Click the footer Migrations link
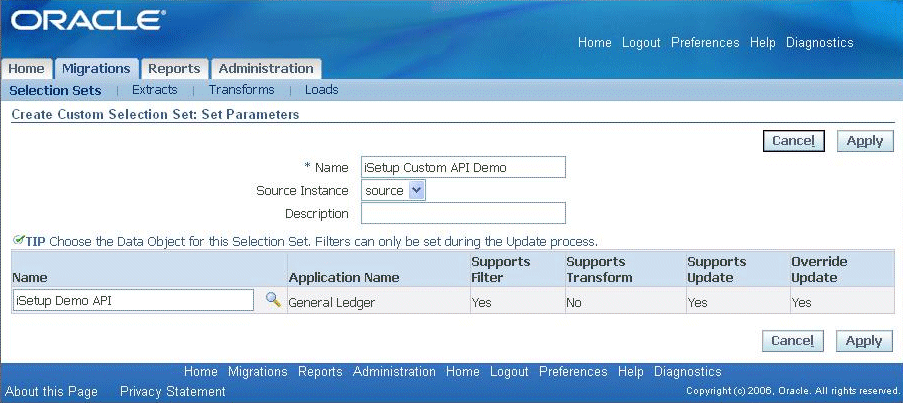Screen dimensions: 903x403 (x=257, y=371)
